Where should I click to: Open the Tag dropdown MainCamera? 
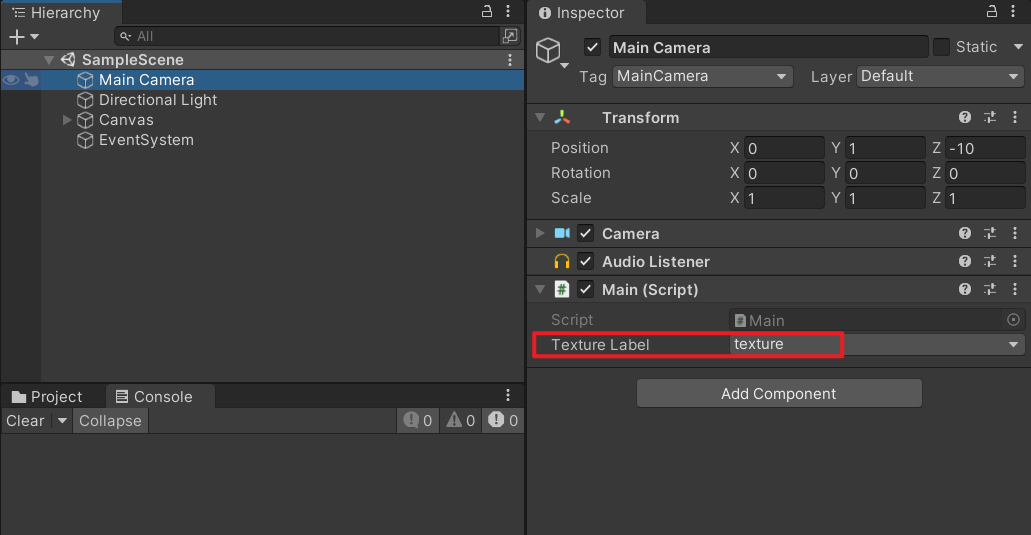pos(702,76)
